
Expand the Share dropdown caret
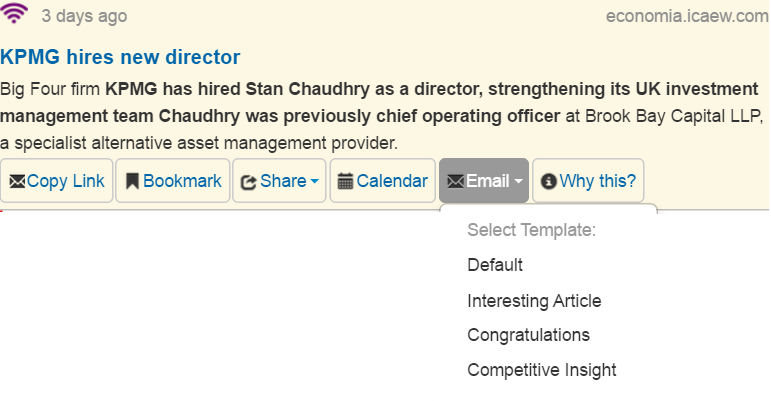coord(315,181)
